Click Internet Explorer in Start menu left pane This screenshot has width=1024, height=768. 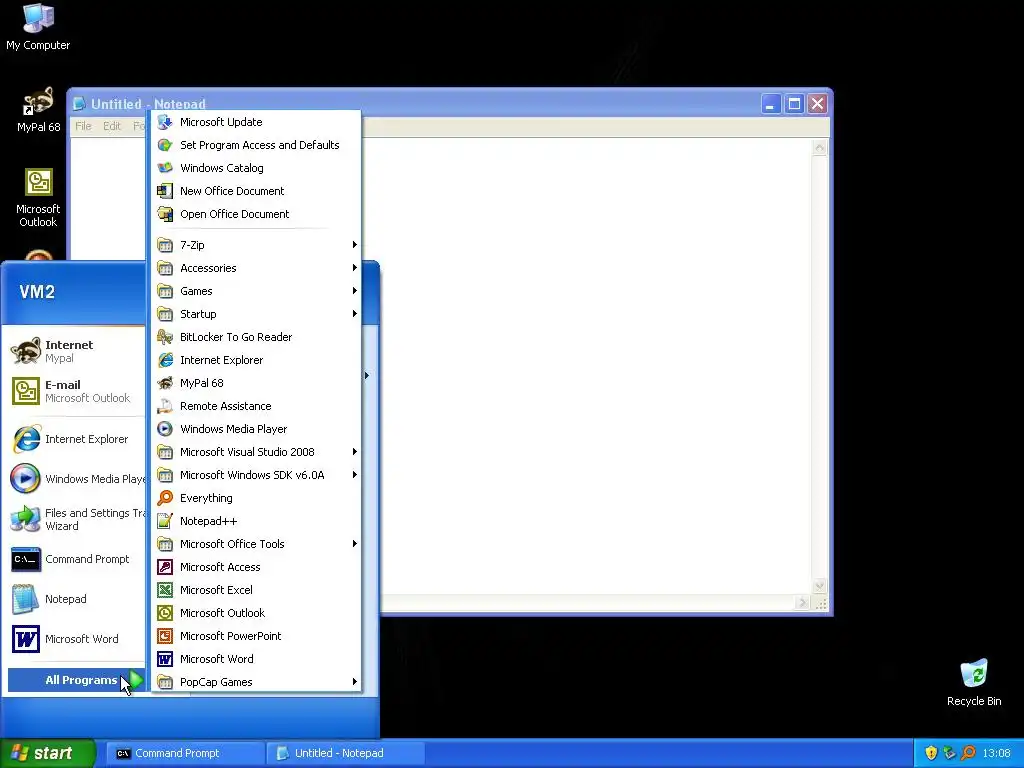(76, 440)
